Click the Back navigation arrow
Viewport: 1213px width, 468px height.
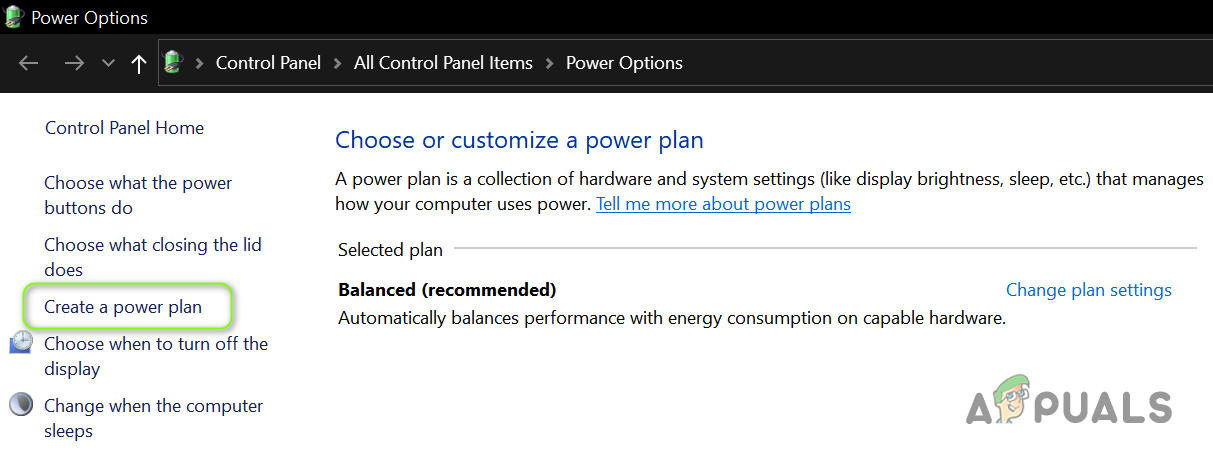[28, 63]
